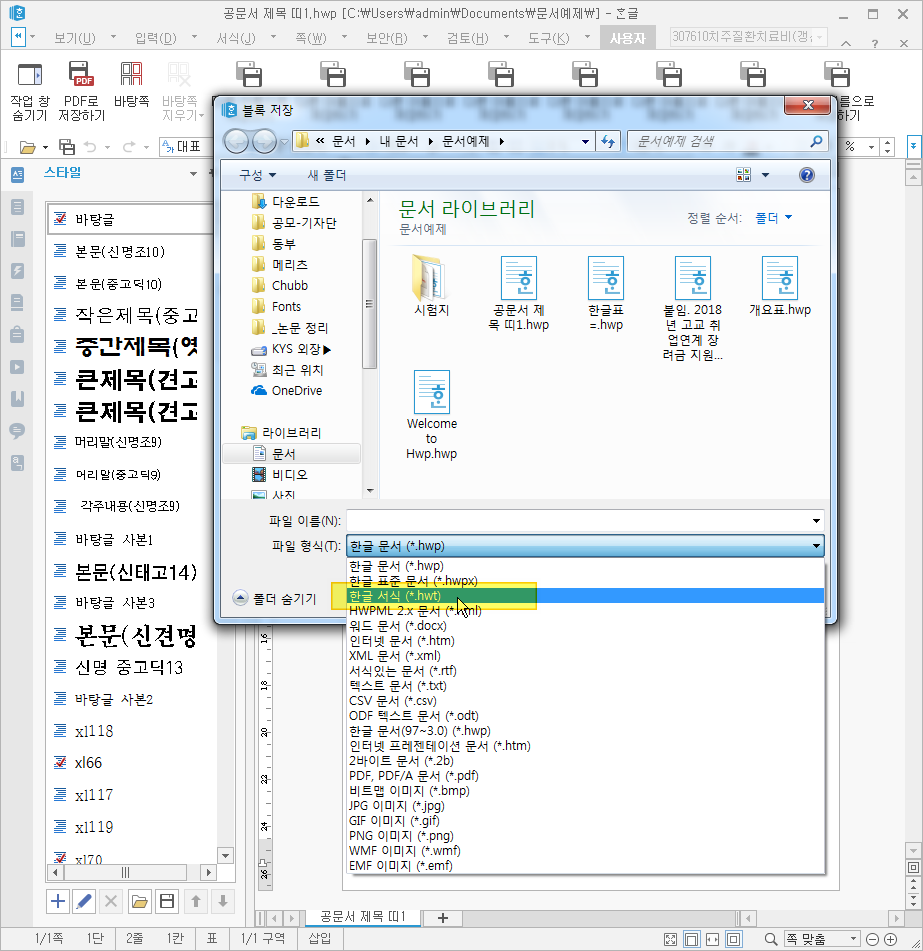Click the refresh icon beside address bar
This screenshot has height=951, width=923.
pos(608,141)
